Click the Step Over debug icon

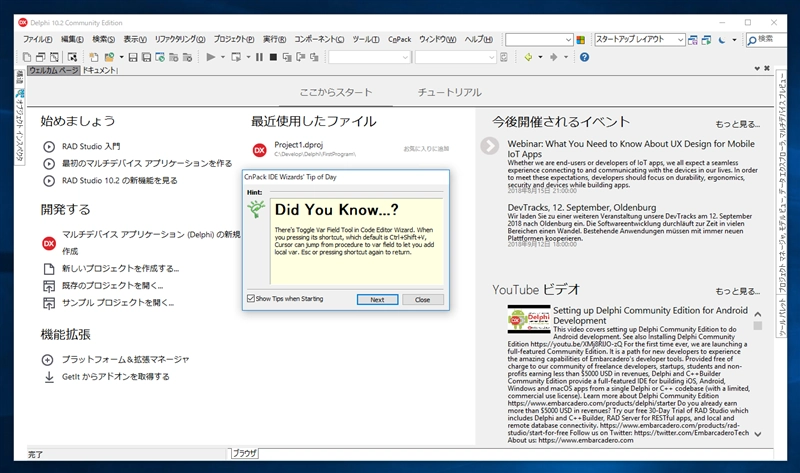pyautogui.click(x=301, y=57)
